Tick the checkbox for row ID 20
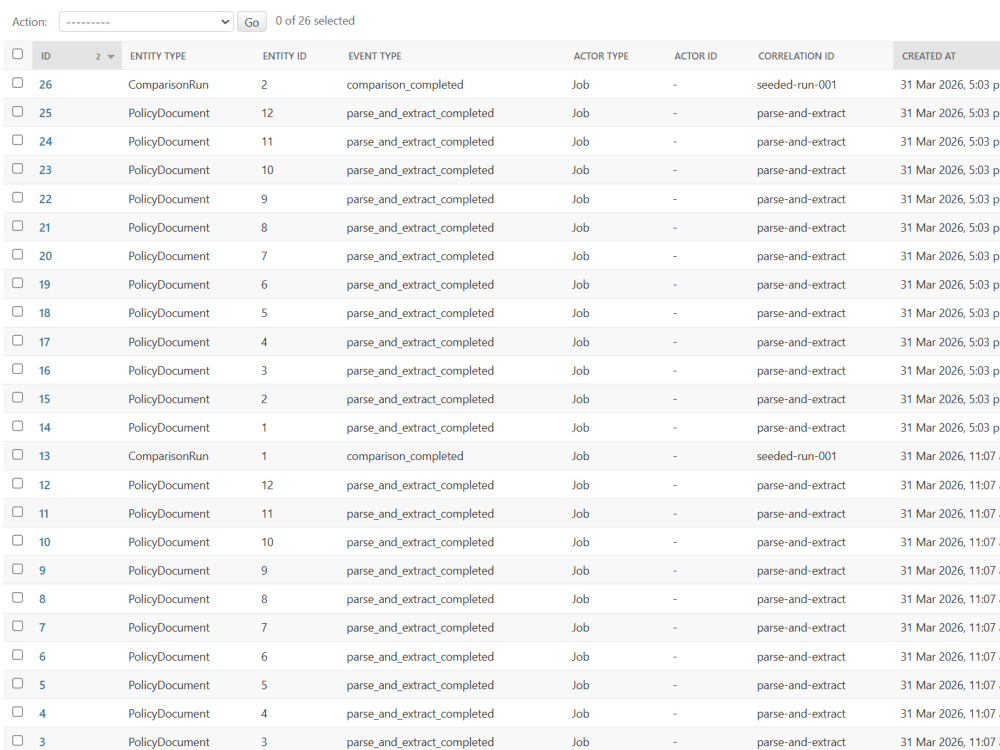 click(x=18, y=254)
